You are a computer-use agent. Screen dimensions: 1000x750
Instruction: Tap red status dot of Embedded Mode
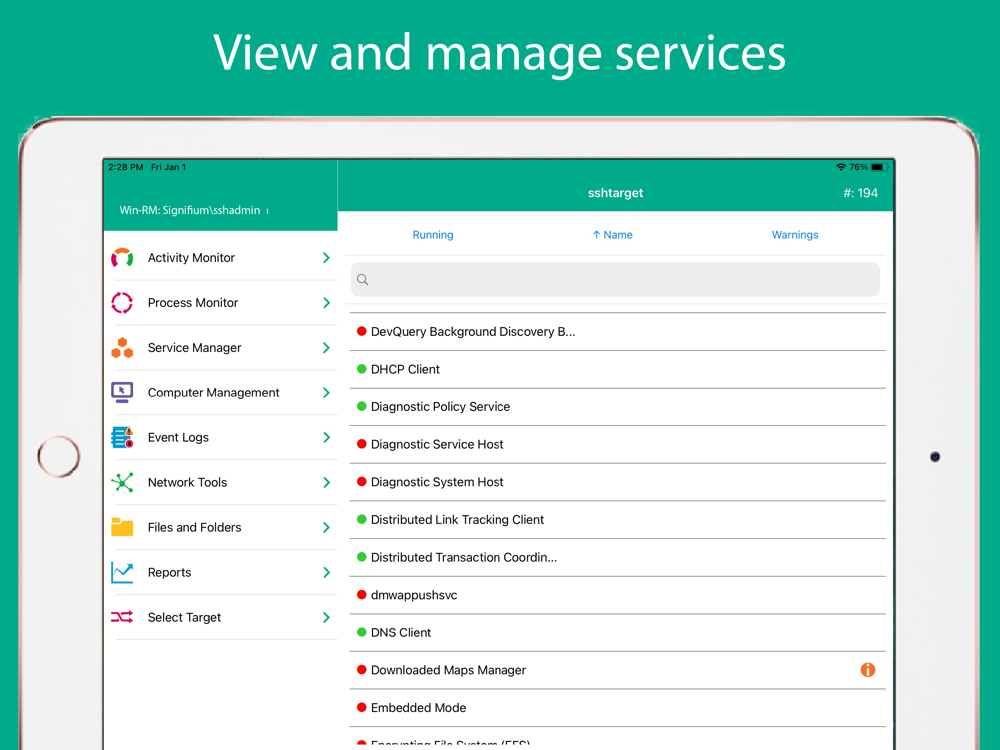point(362,707)
